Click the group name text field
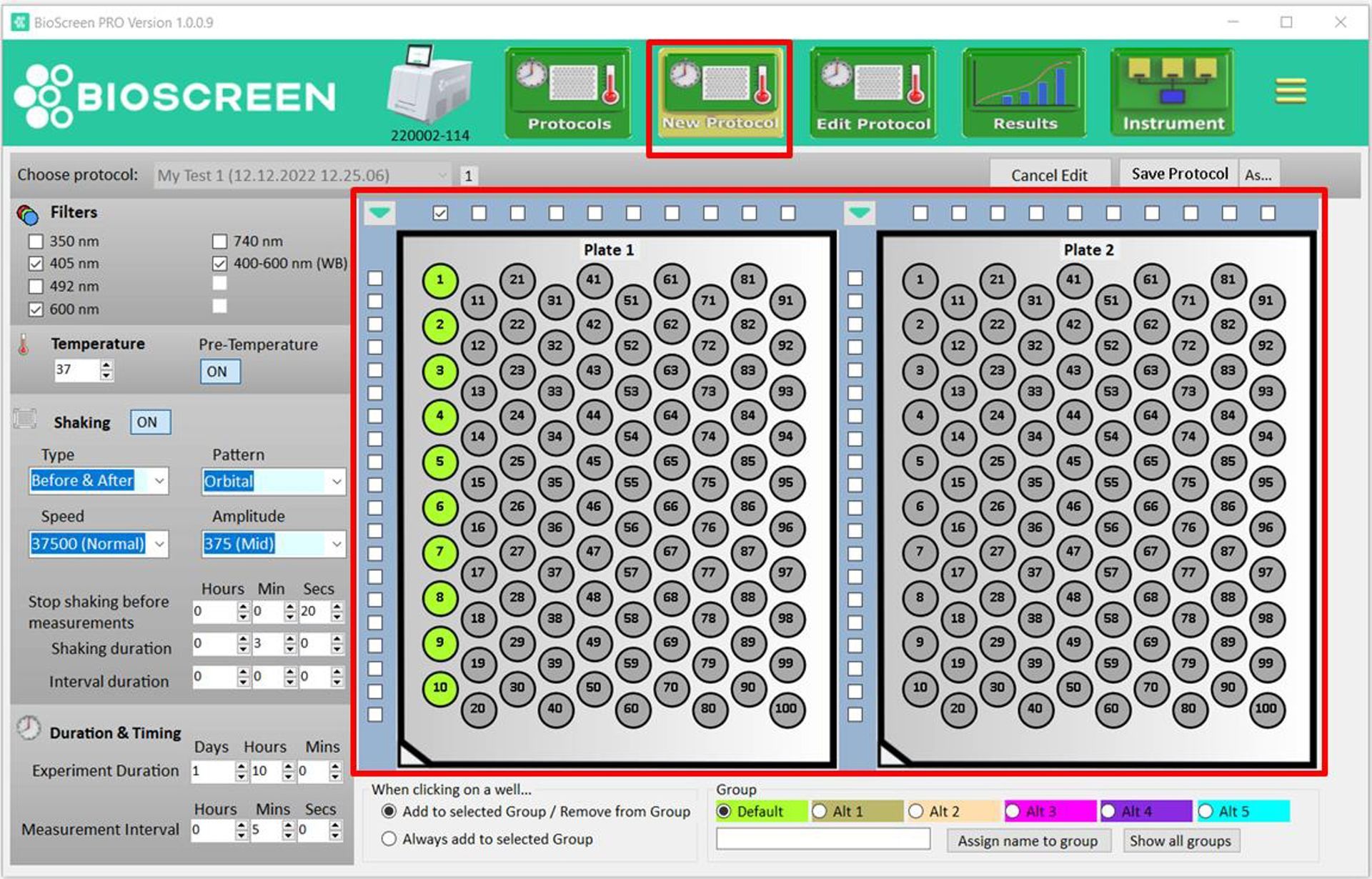Image resolution: width=1372 pixels, height=879 pixels. coord(823,840)
